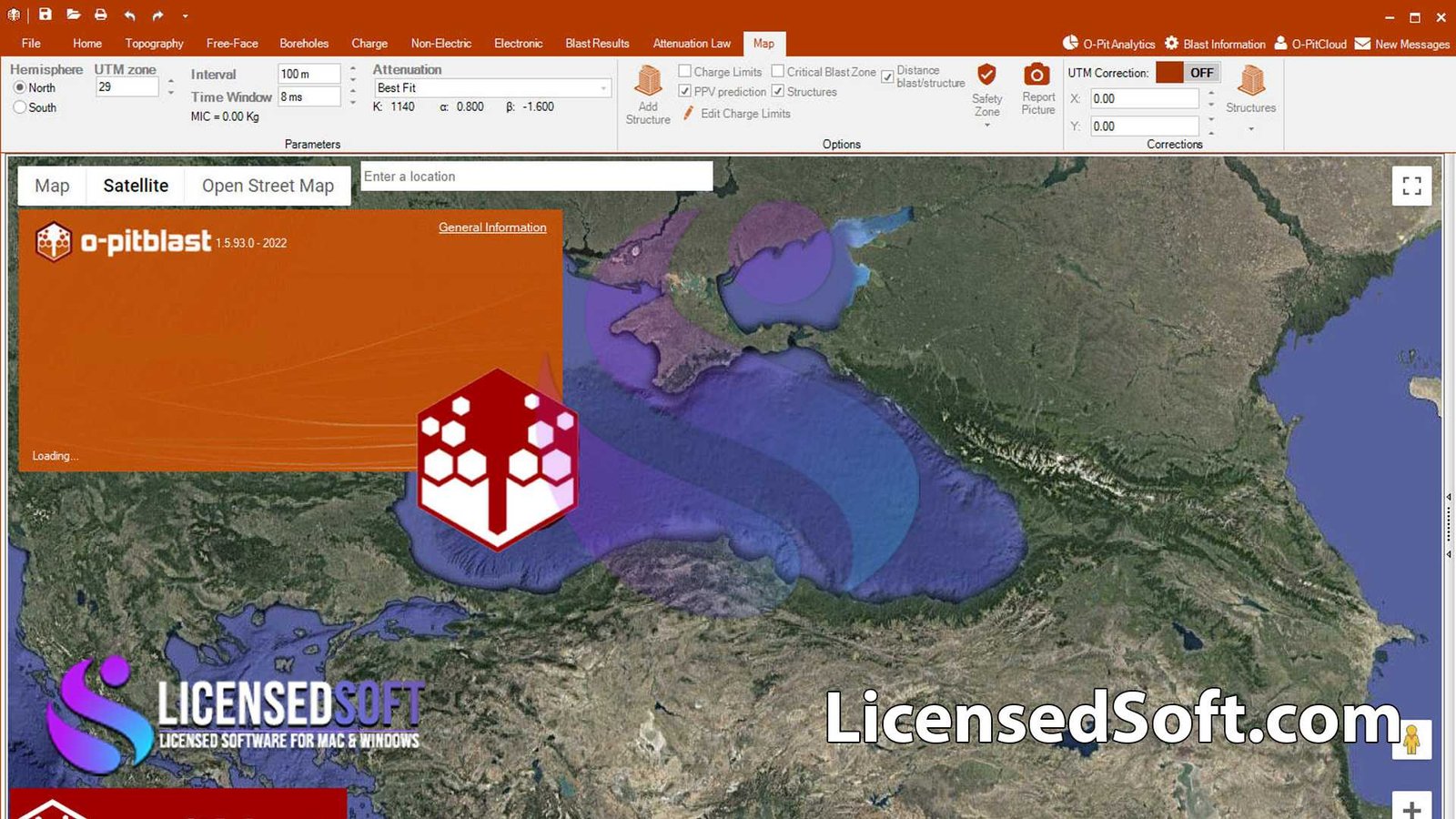Open the Attenuation Best Fit dropdown
Screen dimensions: 1456x819
coord(603,88)
